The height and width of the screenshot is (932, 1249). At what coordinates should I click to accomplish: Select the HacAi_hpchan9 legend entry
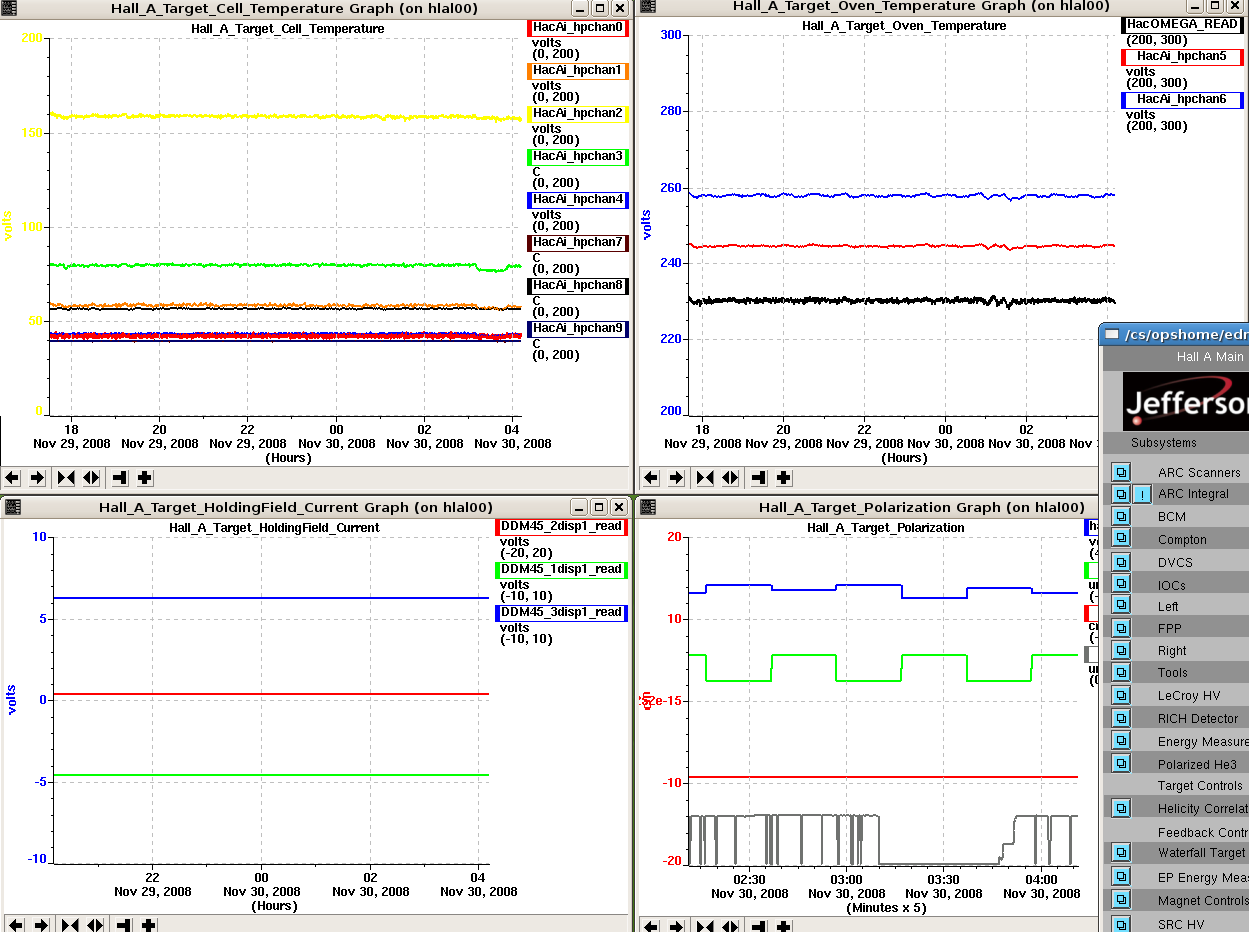[578, 329]
